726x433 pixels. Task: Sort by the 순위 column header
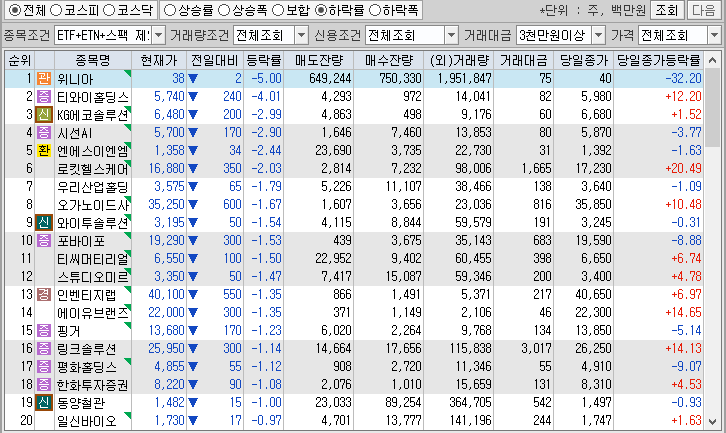pyautogui.click(x=20, y=60)
